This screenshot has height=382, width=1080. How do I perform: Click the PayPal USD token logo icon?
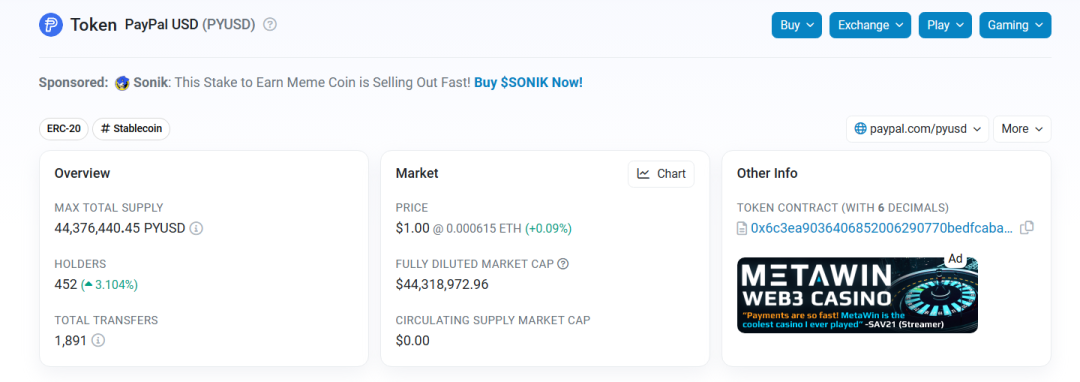[x=51, y=25]
